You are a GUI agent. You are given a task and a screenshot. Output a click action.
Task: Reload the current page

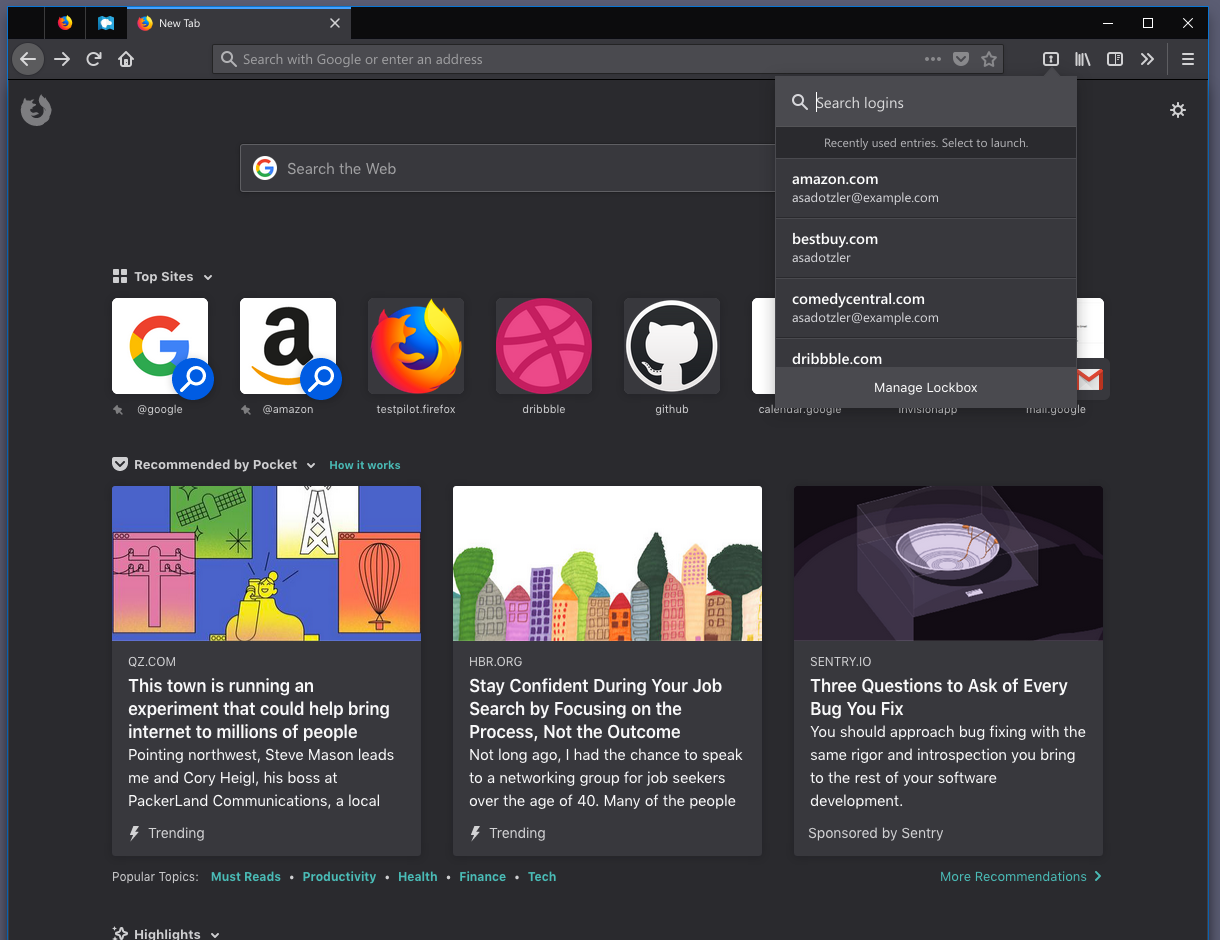(x=93, y=59)
